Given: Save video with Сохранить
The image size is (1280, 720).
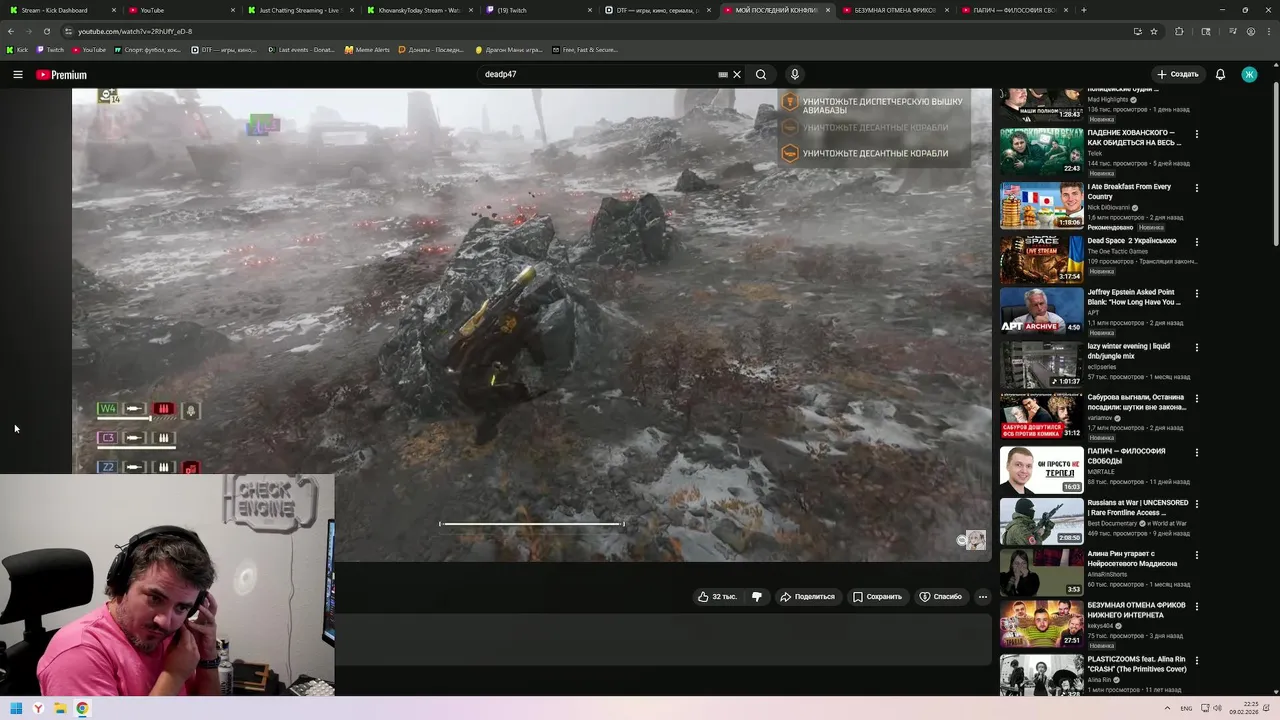Looking at the screenshot, I should 877,597.
